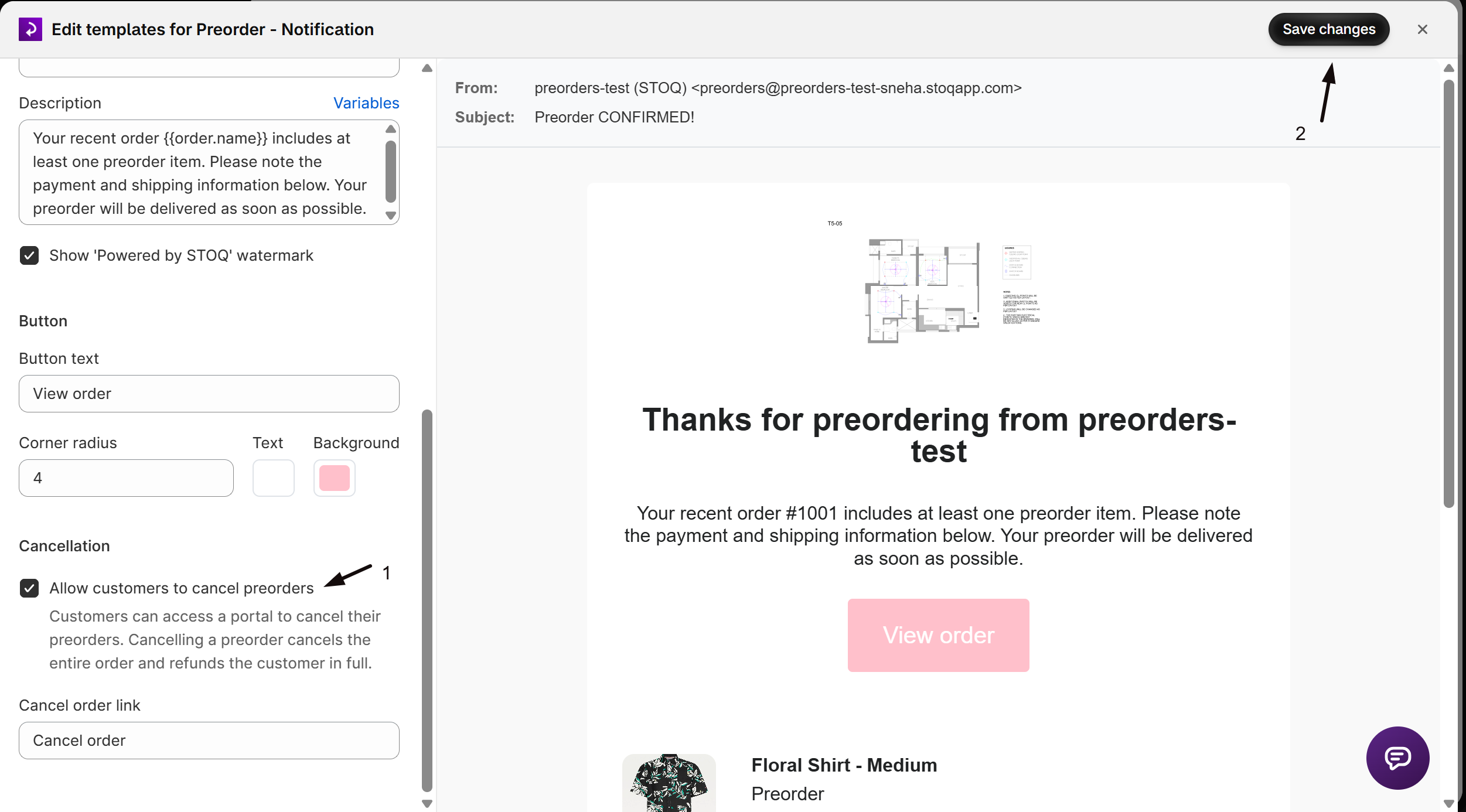Click settings panel scroll up arrow
Image resolution: width=1466 pixels, height=812 pixels.
tap(427, 68)
